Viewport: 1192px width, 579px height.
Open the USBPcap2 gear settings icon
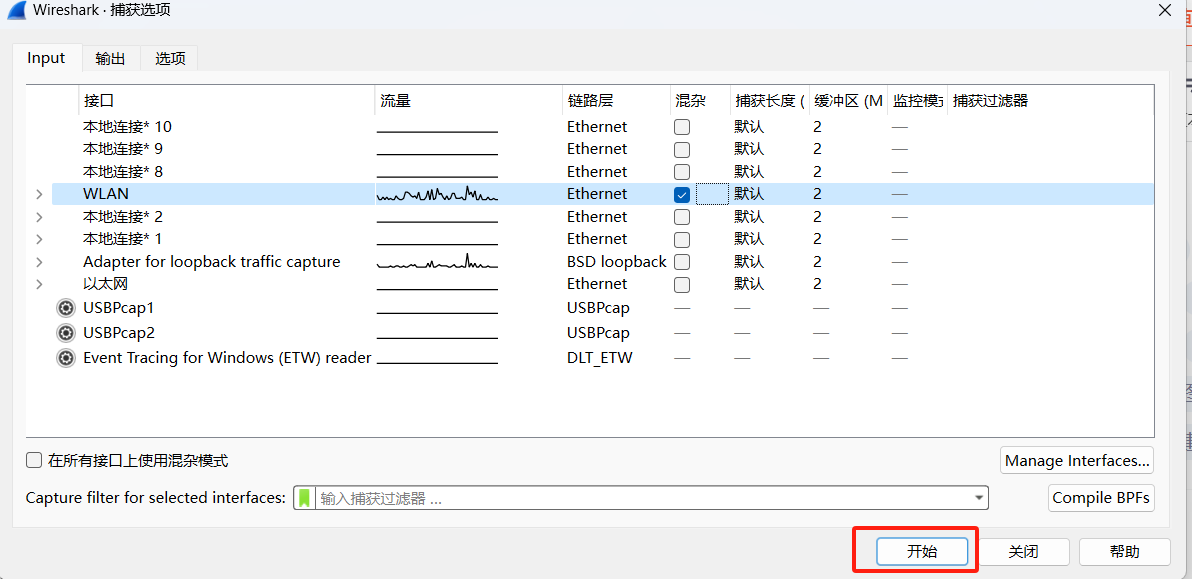[66, 333]
